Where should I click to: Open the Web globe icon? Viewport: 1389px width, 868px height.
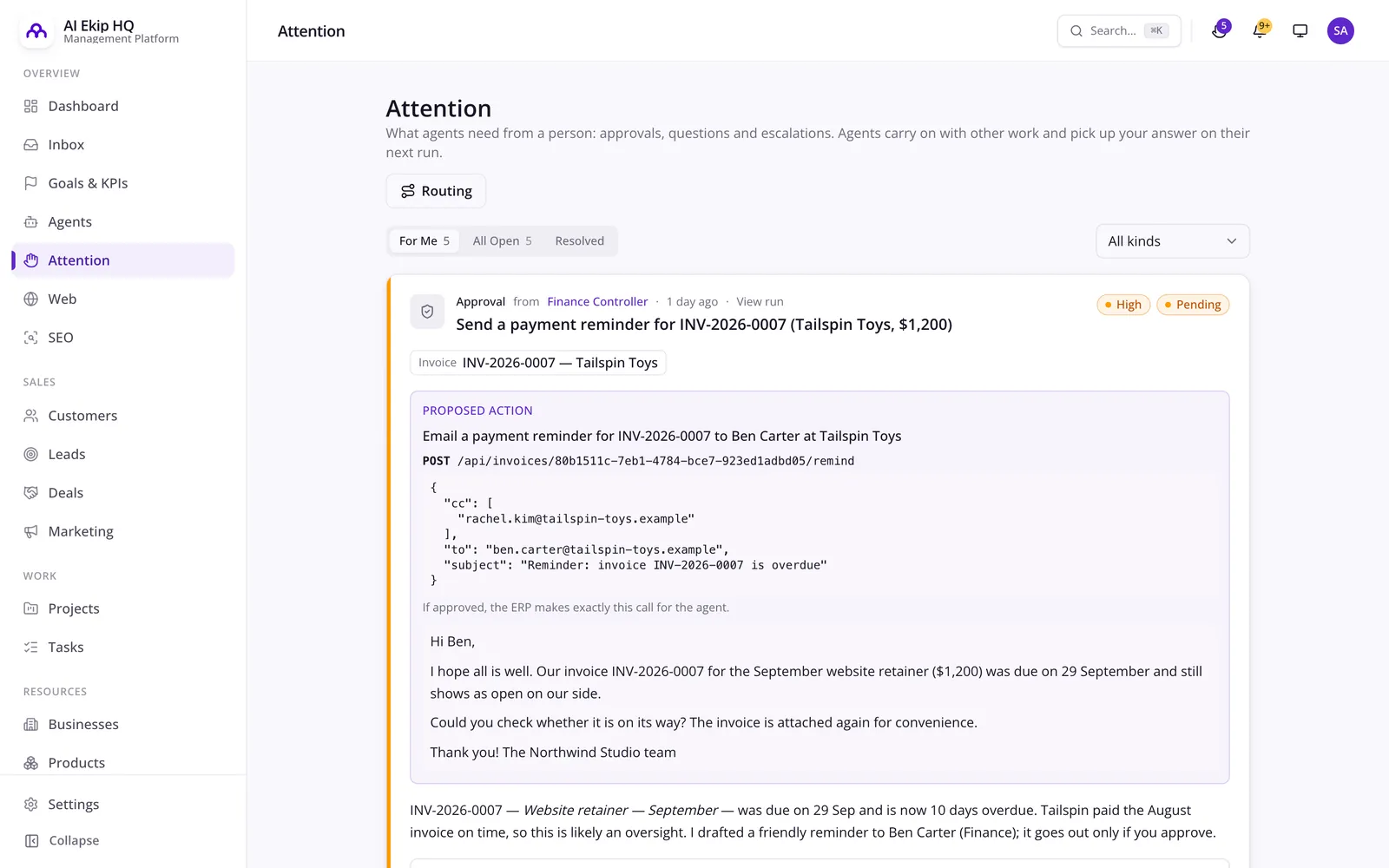point(31,299)
